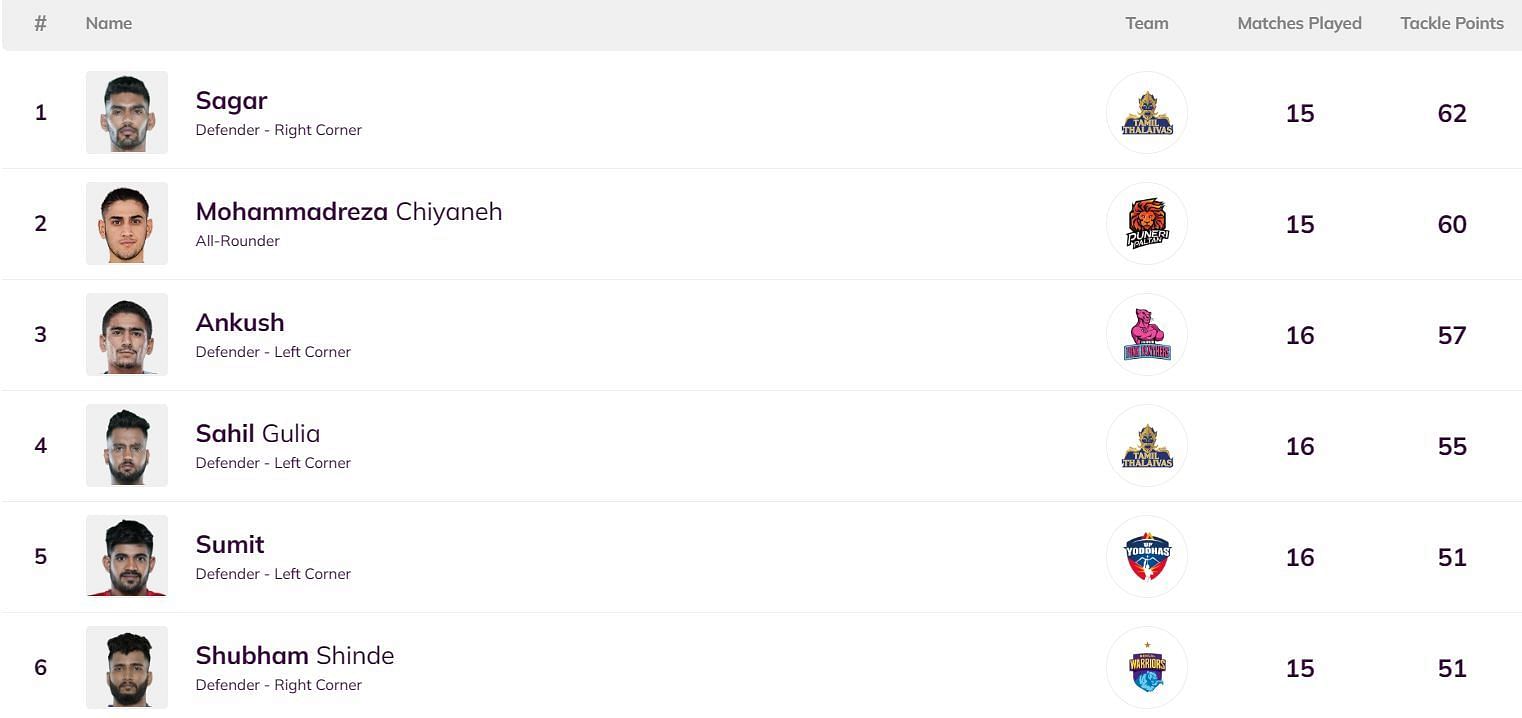Click the Name column header

(109, 23)
